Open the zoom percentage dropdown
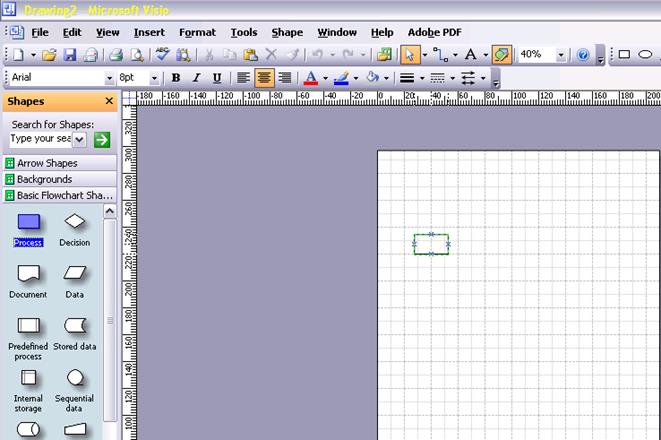Image resolution: width=661 pixels, height=440 pixels. [560, 55]
